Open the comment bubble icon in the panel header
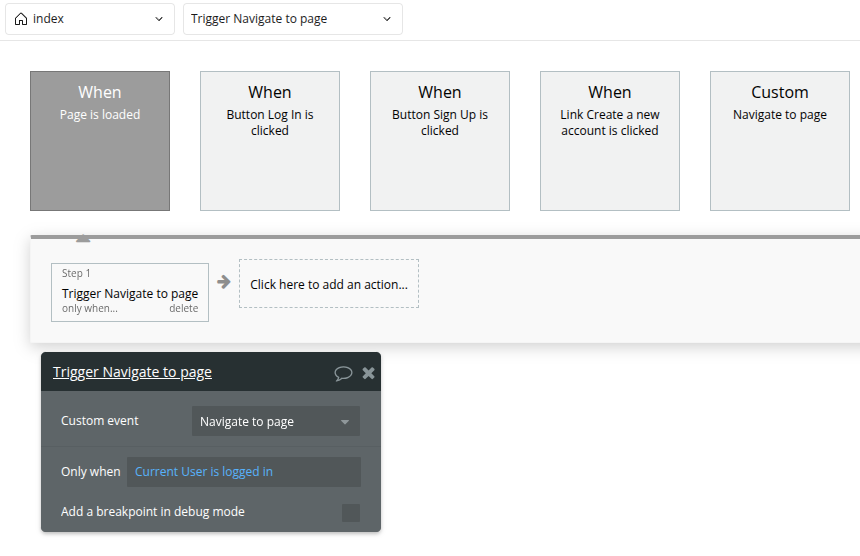Viewport: 860px width, 556px height. (x=343, y=373)
